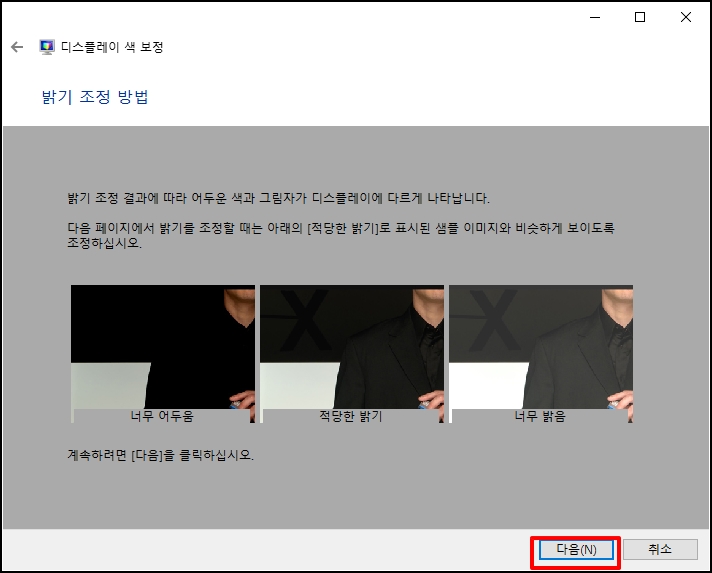Click the 계속하려면 [다음]을 클릭하십시오 text
Image resolution: width=712 pixels, height=573 pixels.
160,455
